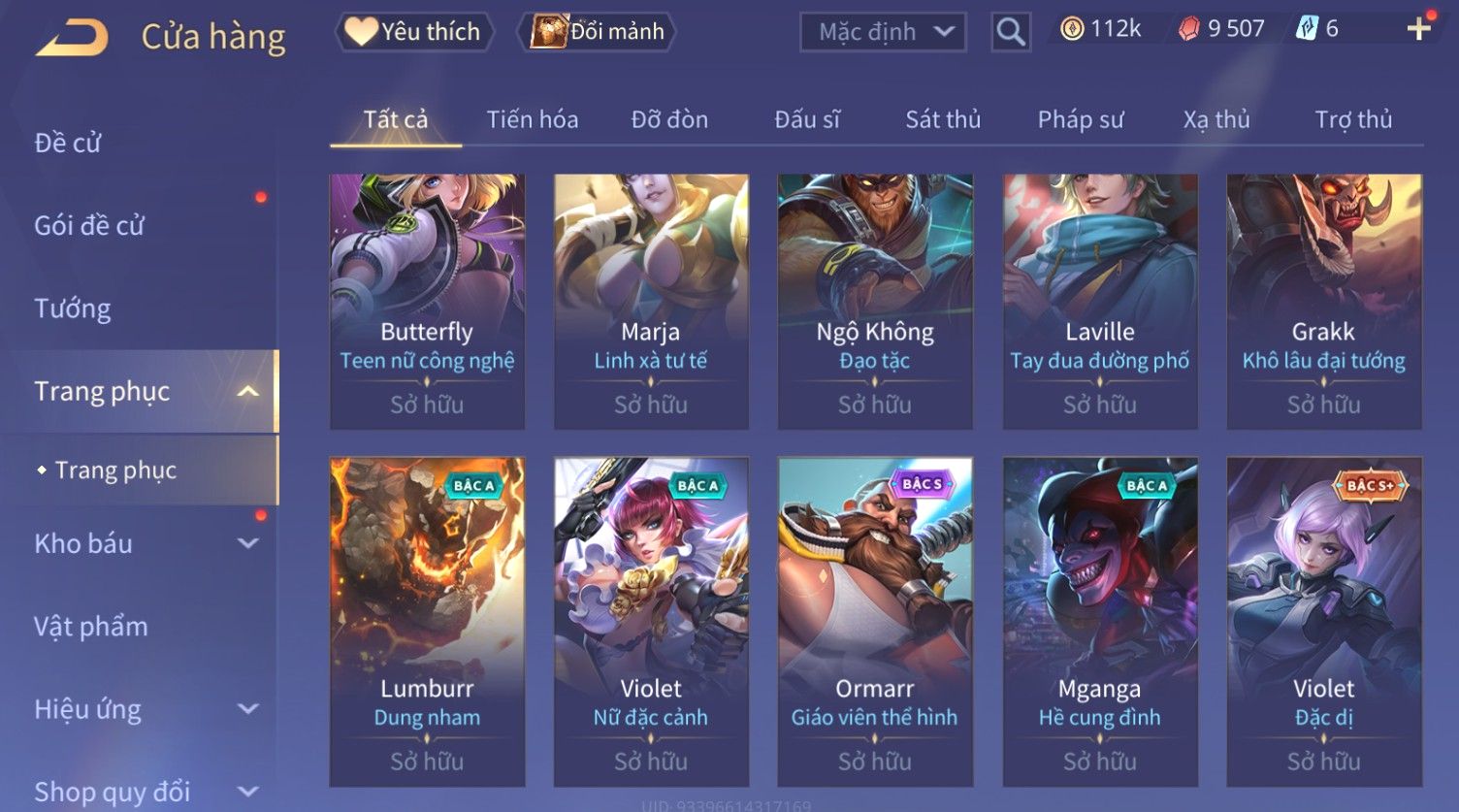The image size is (1459, 812).
Task: Select the Gói đề cử sidebar entry
Action: [89, 226]
